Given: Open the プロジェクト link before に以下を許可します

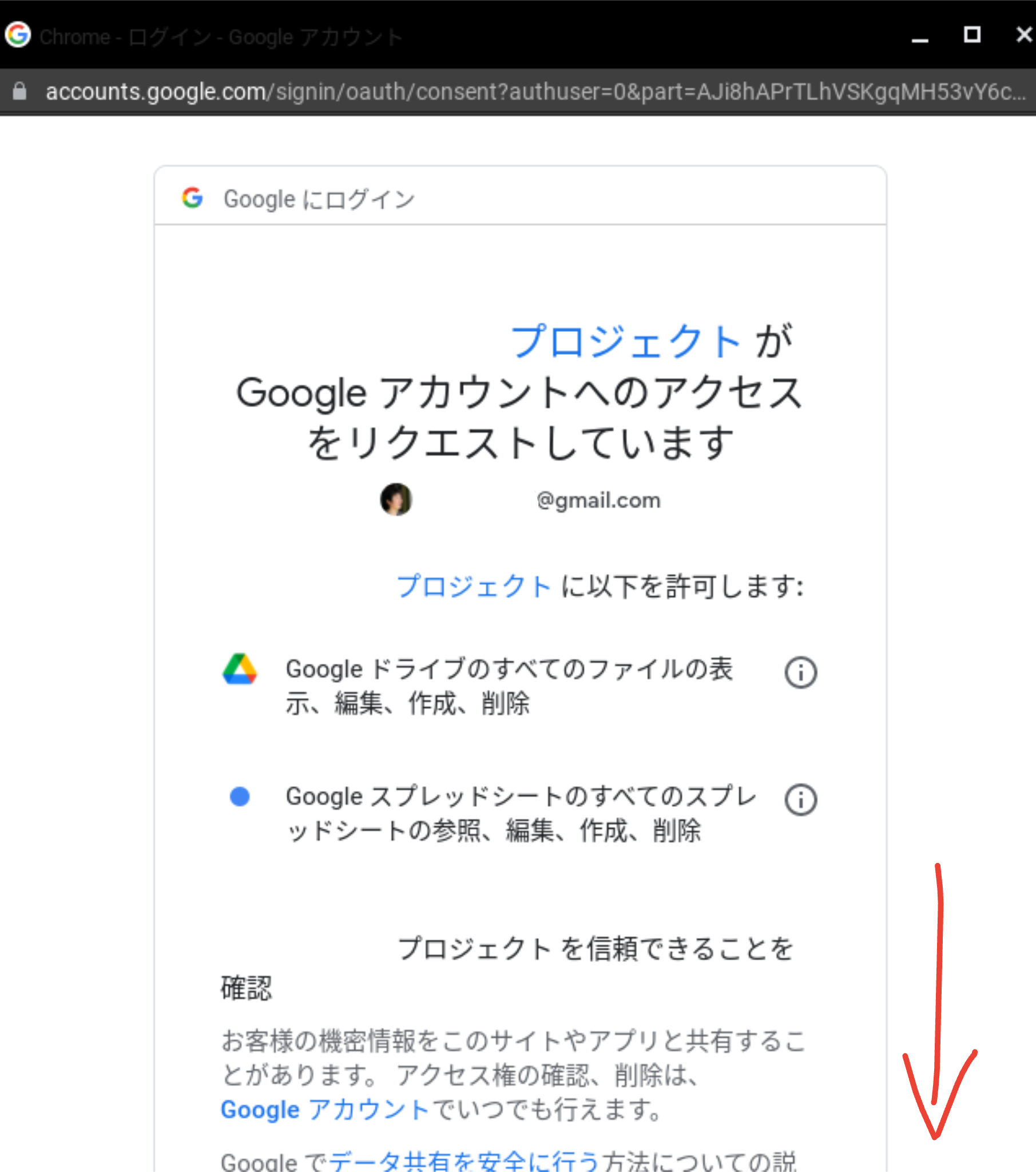Looking at the screenshot, I should pos(474,586).
